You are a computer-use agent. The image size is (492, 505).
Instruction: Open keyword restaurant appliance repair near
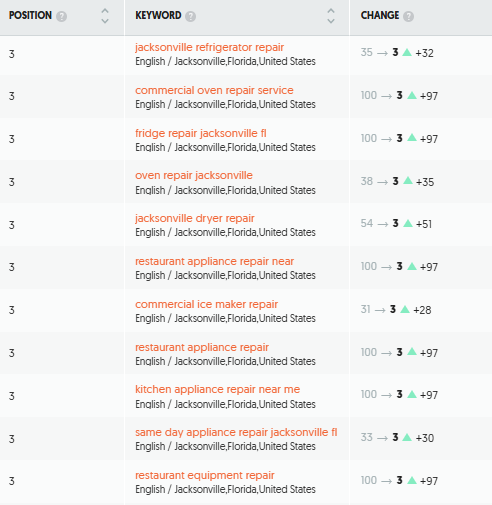coord(214,261)
